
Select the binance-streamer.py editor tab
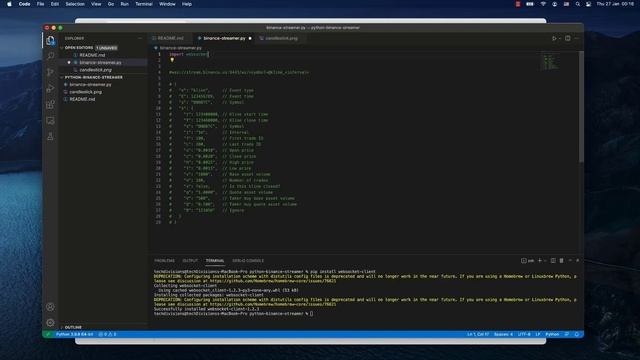coord(224,38)
